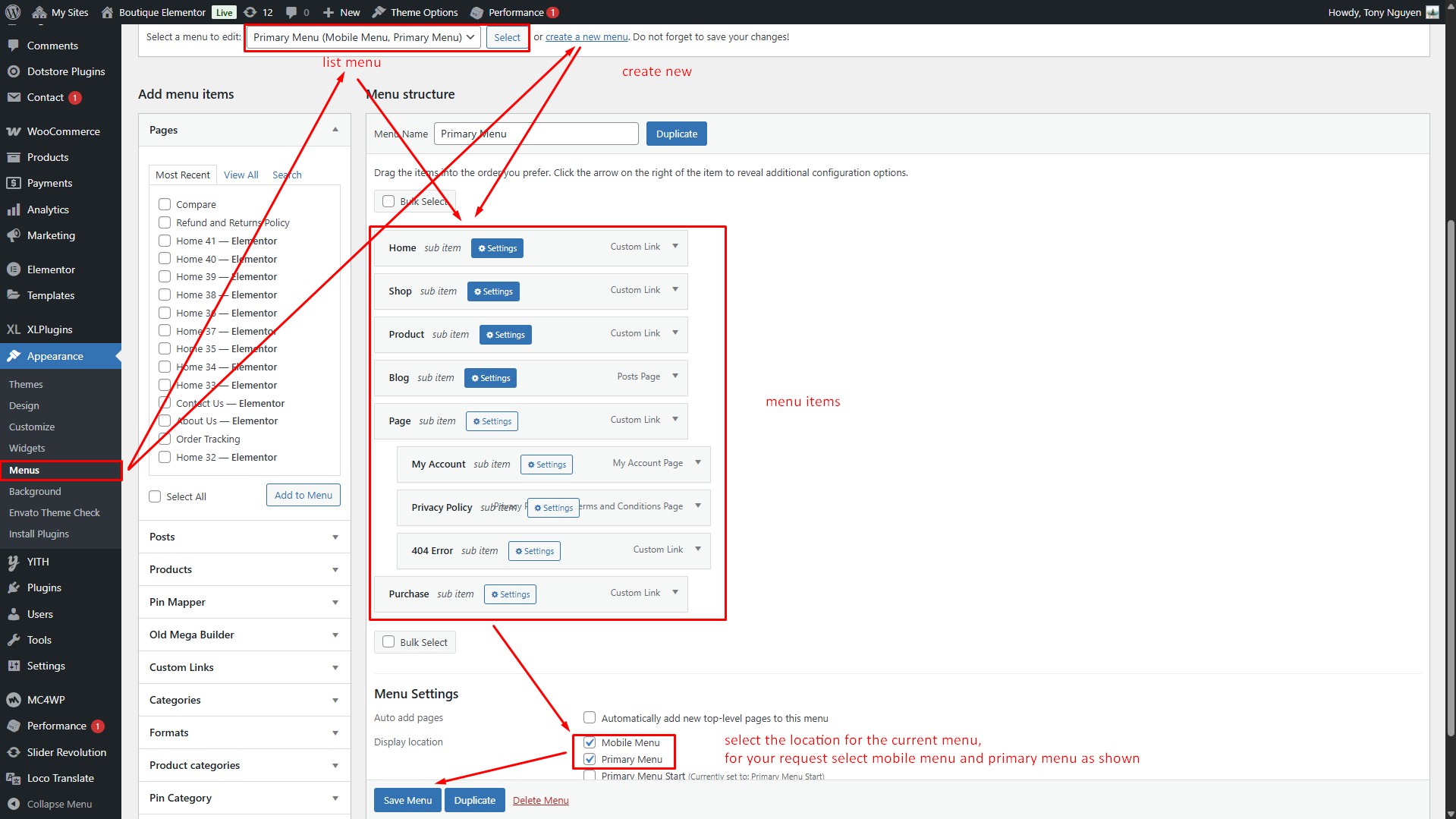
Task: Open the select menu to edit dropdown
Action: tap(363, 37)
